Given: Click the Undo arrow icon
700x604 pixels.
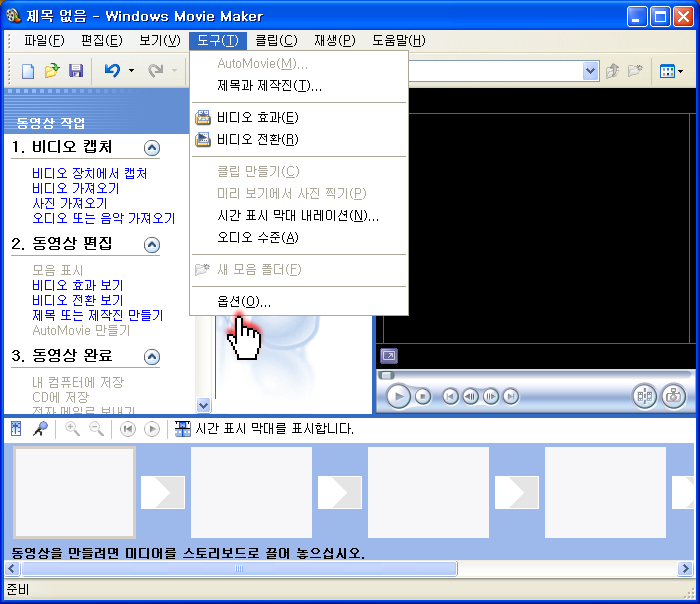Looking at the screenshot, I should coord(112,71).
